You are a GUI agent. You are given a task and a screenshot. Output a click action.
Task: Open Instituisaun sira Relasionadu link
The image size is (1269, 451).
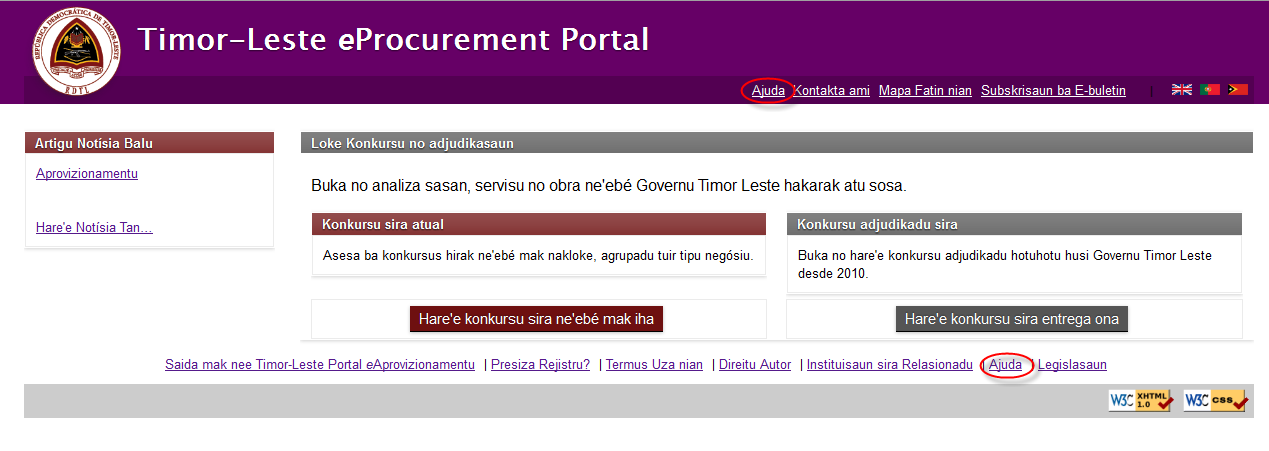pyautogui.click(x=889, y=365)
